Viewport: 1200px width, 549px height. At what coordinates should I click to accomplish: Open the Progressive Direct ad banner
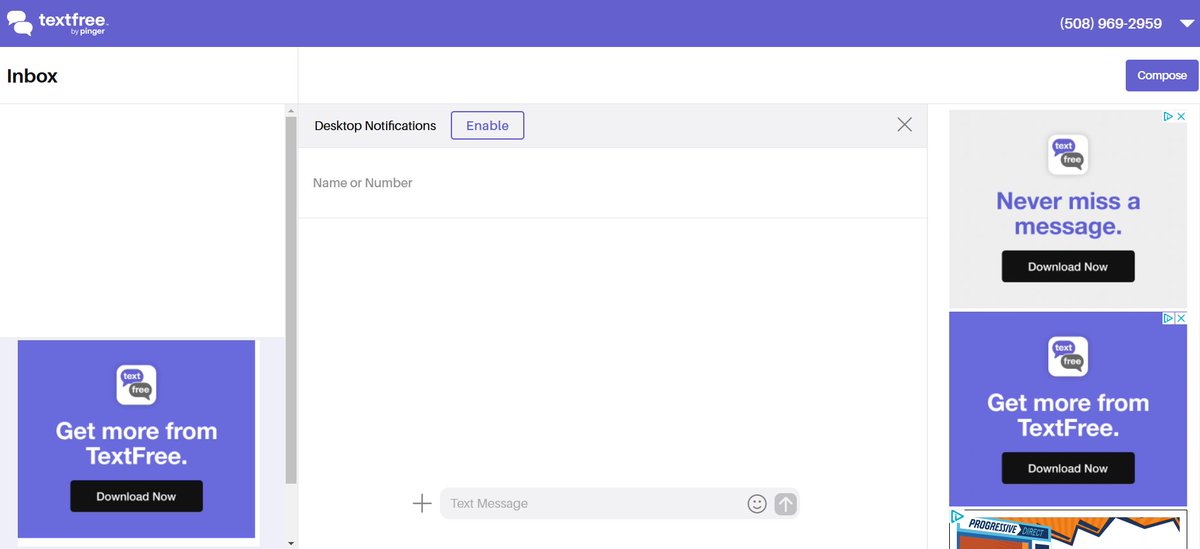[x=1068, y=530]
